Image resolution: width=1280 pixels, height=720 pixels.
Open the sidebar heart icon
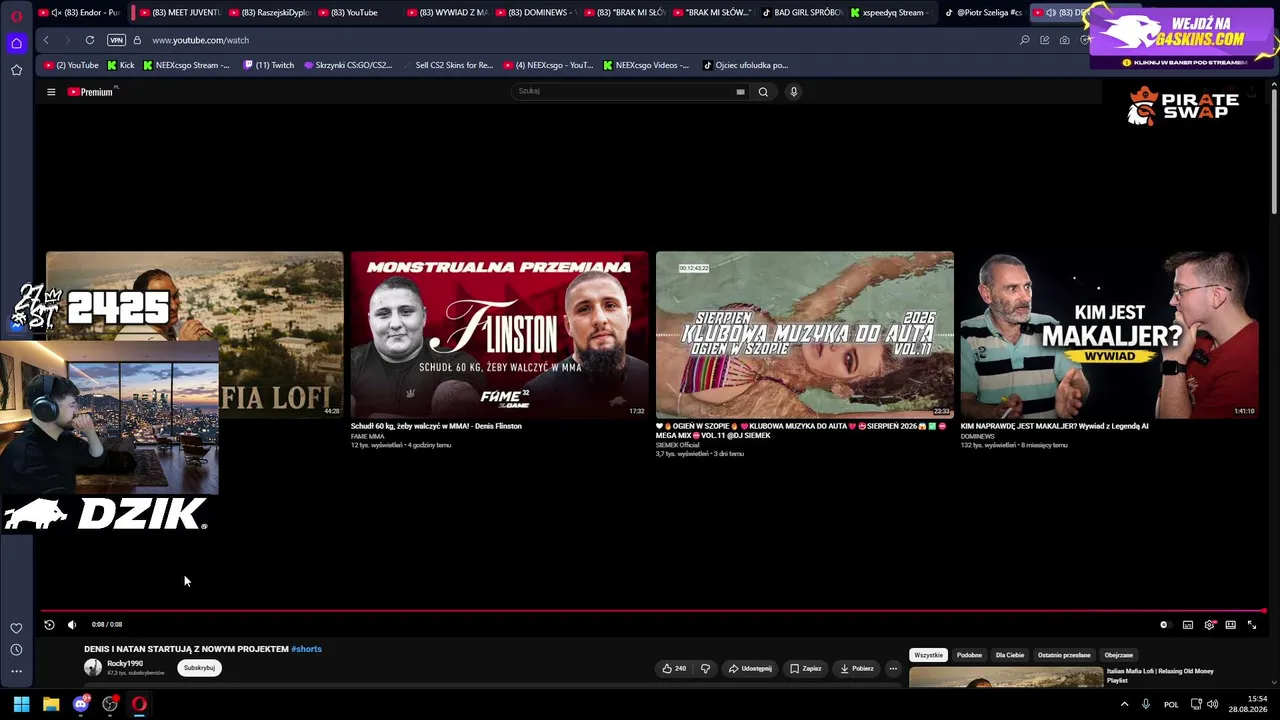click(16, 628)
